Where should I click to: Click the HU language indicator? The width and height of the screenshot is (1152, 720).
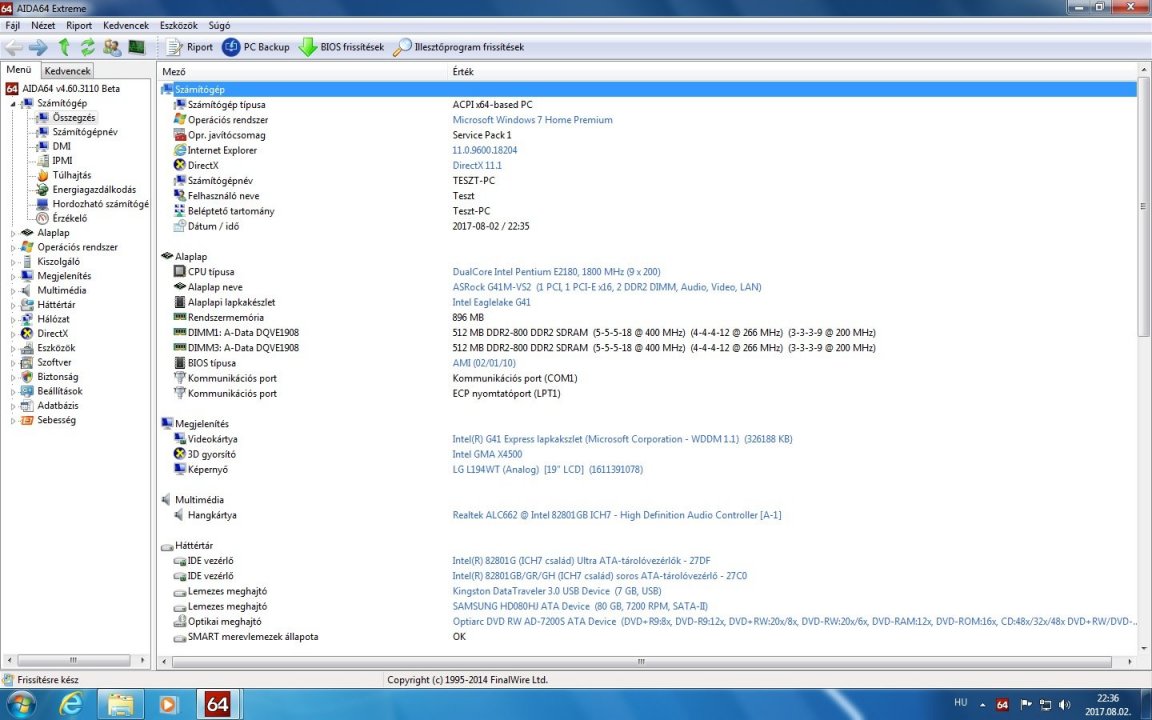pyautogui.click(x=960, y=703)
